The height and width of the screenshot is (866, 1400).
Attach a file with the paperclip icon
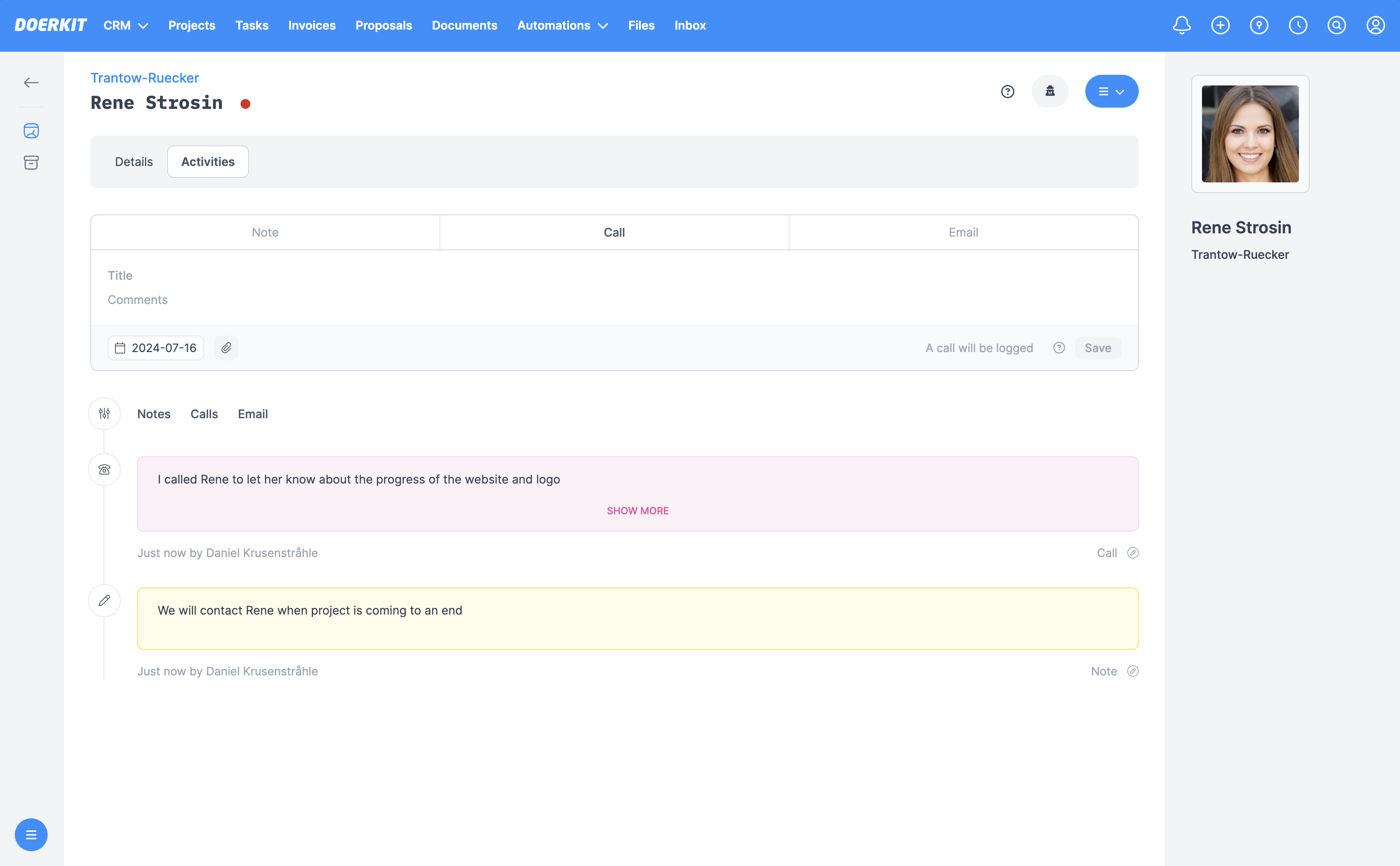click(226, 348)
